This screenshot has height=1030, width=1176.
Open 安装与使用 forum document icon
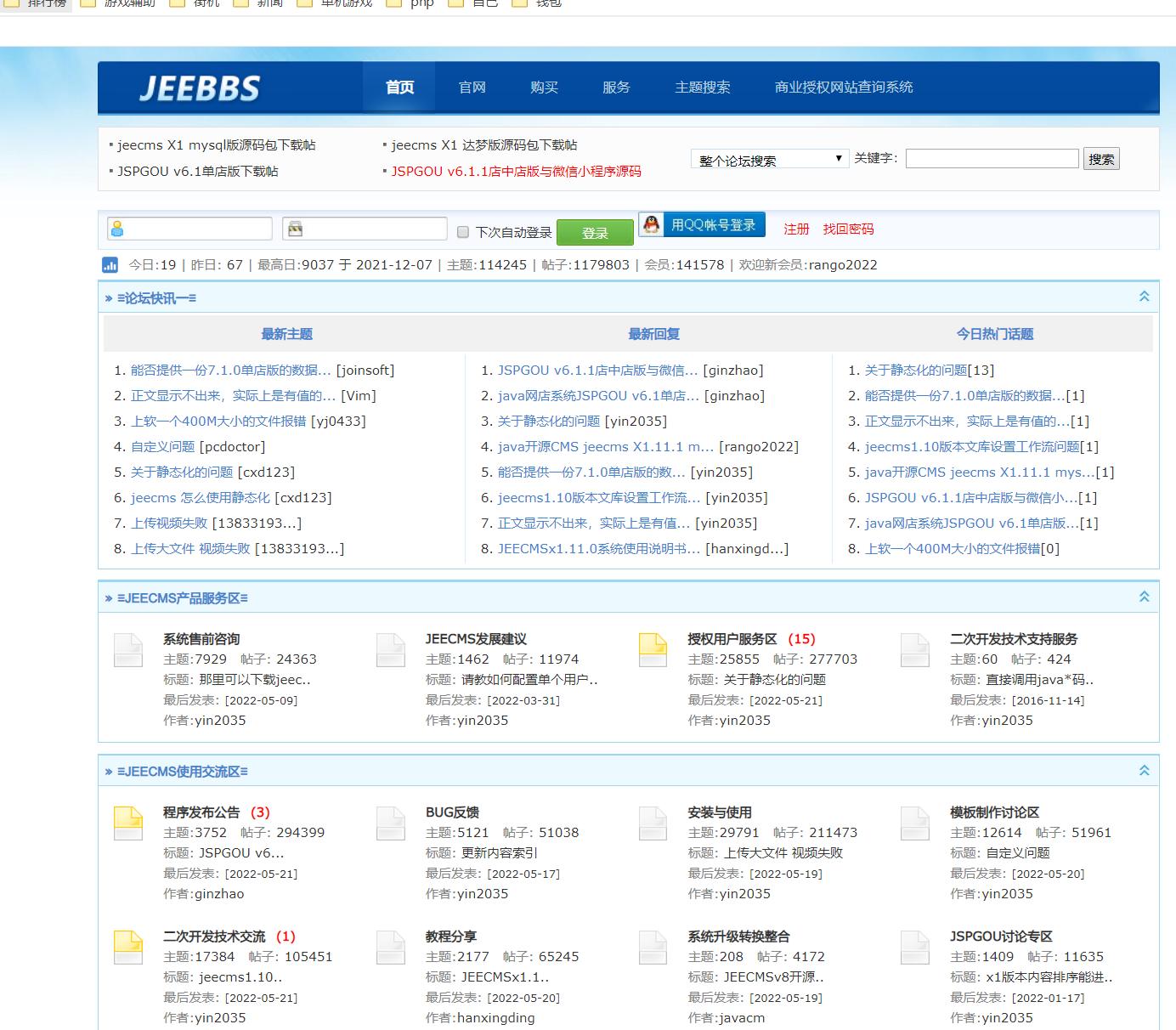coord(653,823)
